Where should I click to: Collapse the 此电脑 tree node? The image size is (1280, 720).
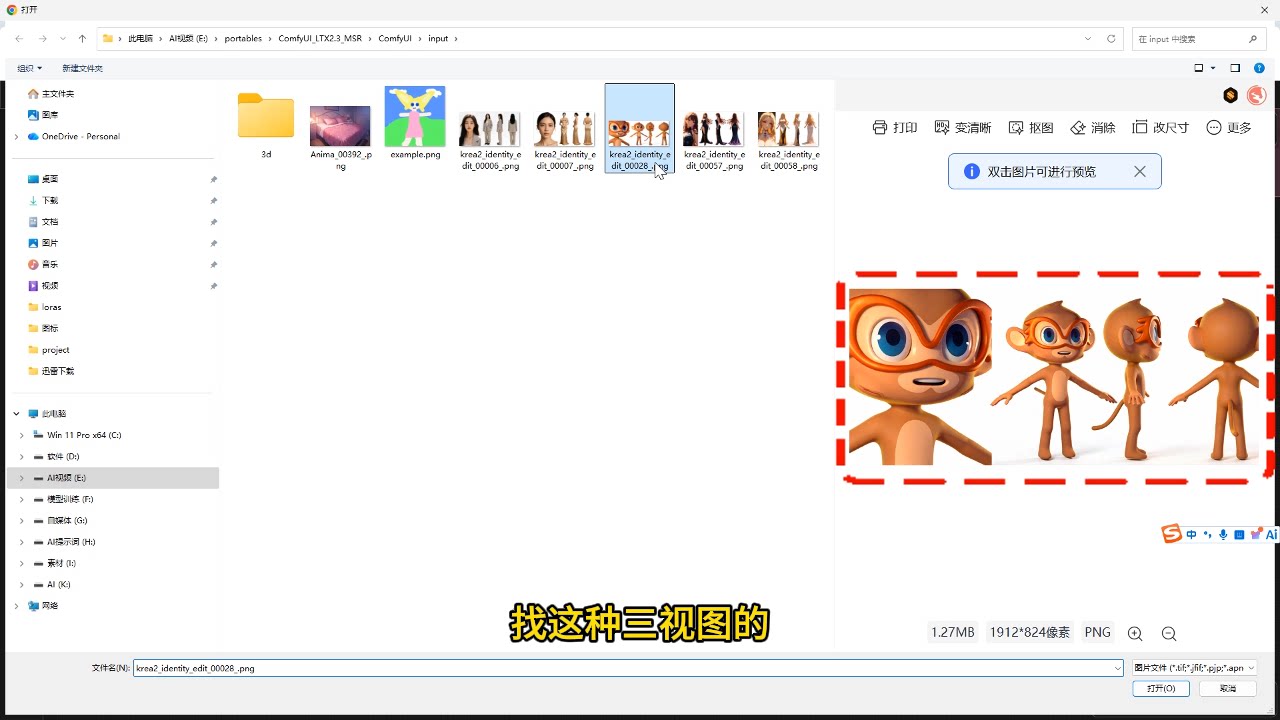tap(16, 413)
